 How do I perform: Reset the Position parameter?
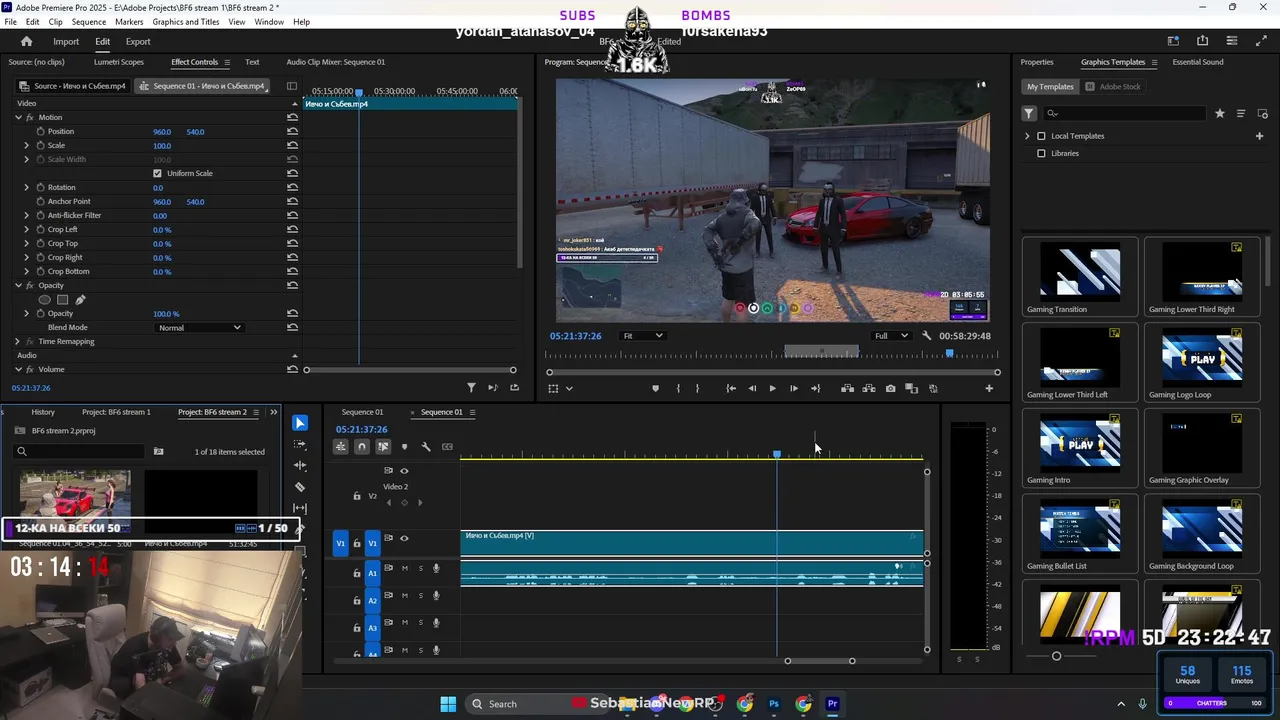[x=292, y=131]
